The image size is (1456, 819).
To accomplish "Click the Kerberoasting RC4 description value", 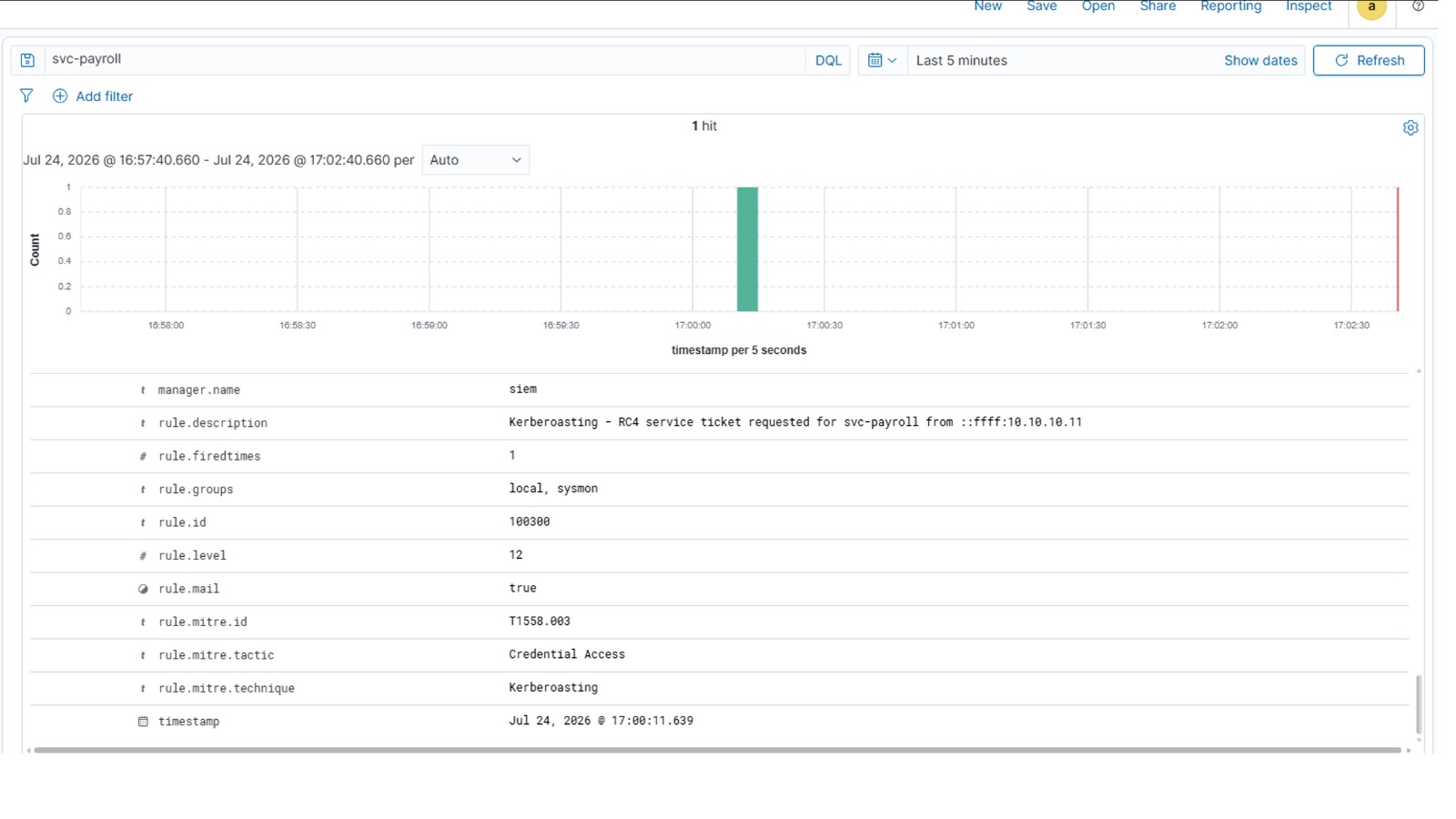I will tap(795, 422).
